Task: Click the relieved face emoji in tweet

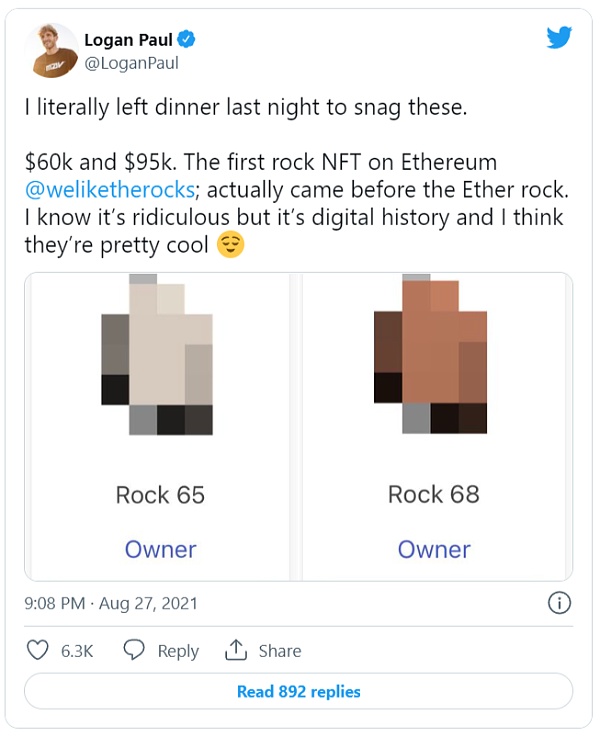Action: click(x=231, y=245)
